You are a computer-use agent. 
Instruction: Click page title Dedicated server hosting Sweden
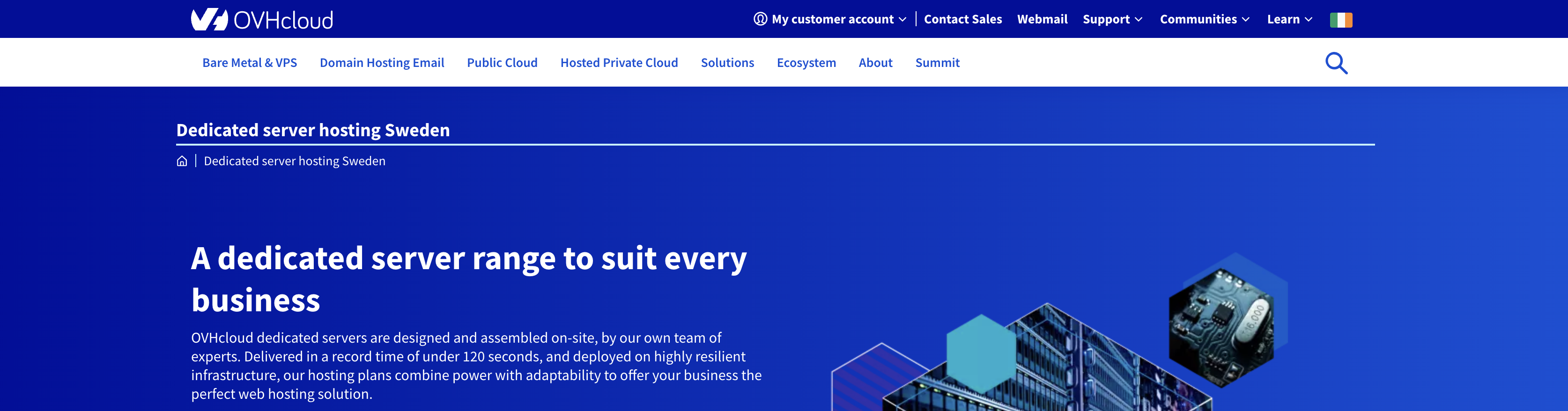pyautogui.click(x=313, y=130)
